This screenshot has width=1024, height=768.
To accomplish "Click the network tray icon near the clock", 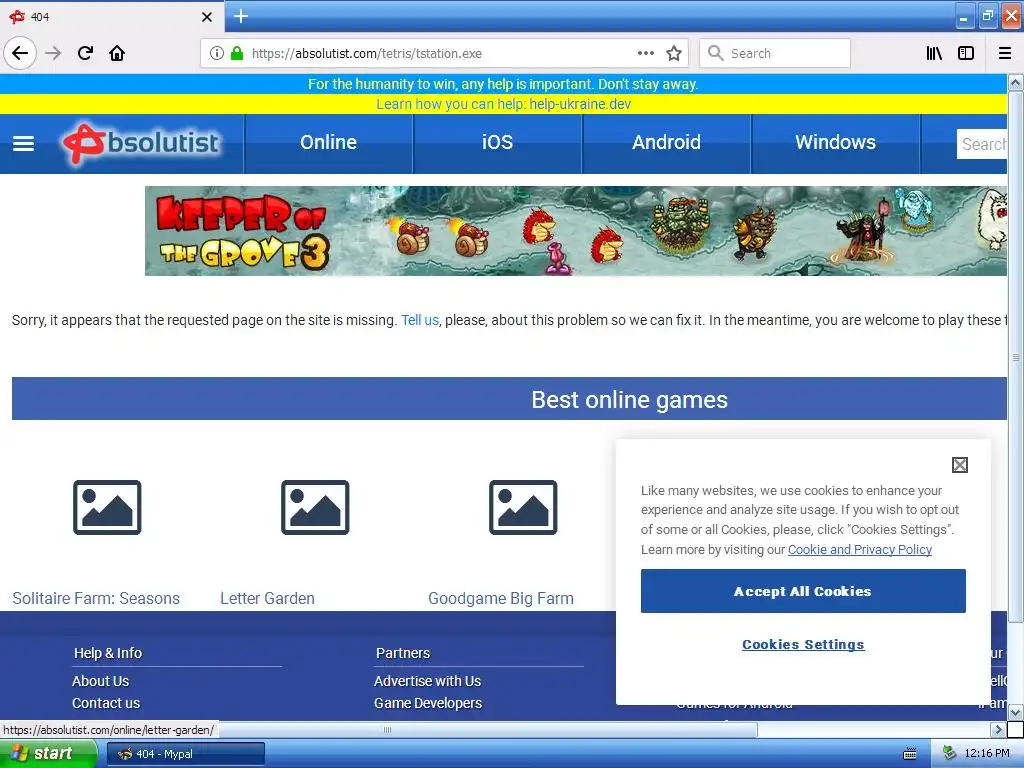I will coord(949,754).
